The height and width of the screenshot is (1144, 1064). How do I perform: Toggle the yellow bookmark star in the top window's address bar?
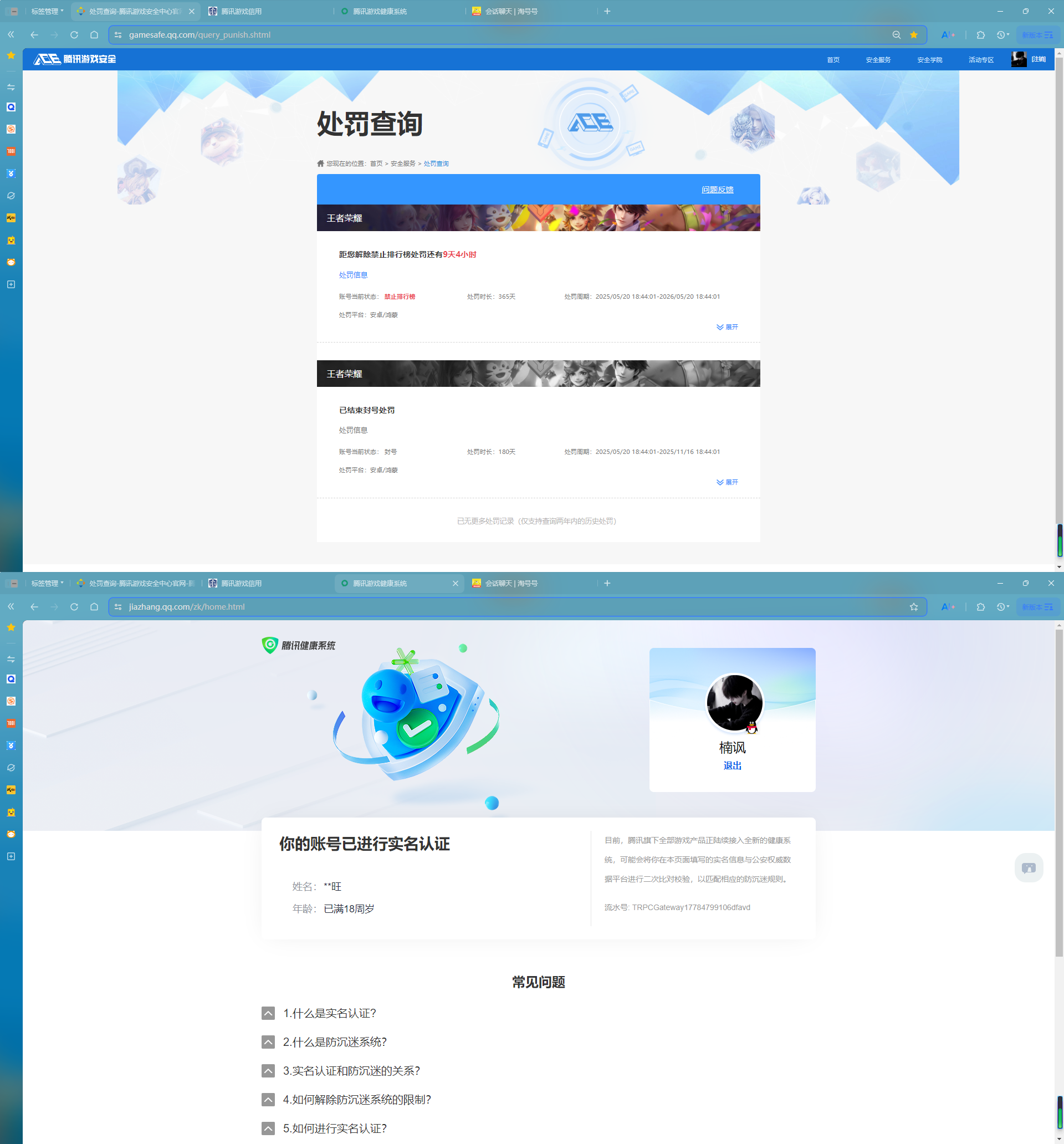(914, 34)
